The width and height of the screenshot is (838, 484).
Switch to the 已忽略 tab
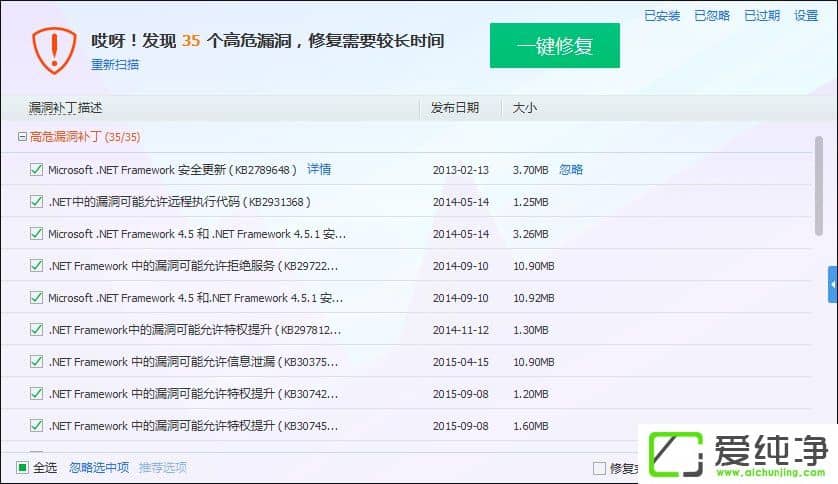click(712, 16)
